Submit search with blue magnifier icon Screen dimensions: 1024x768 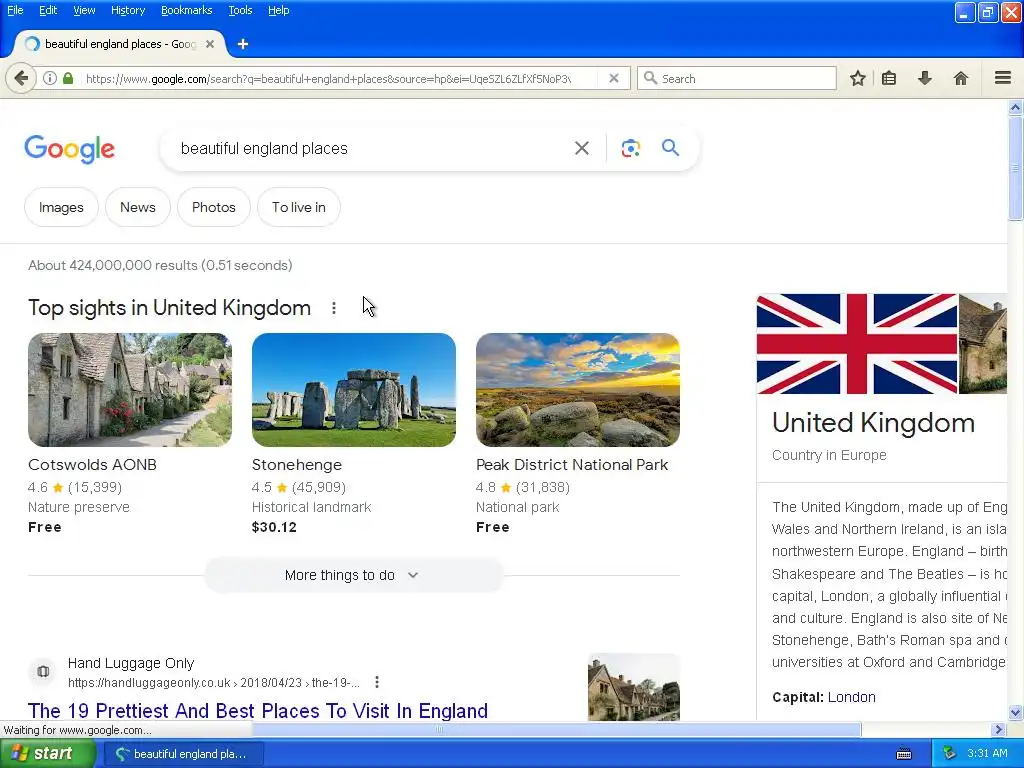(670, 148)
